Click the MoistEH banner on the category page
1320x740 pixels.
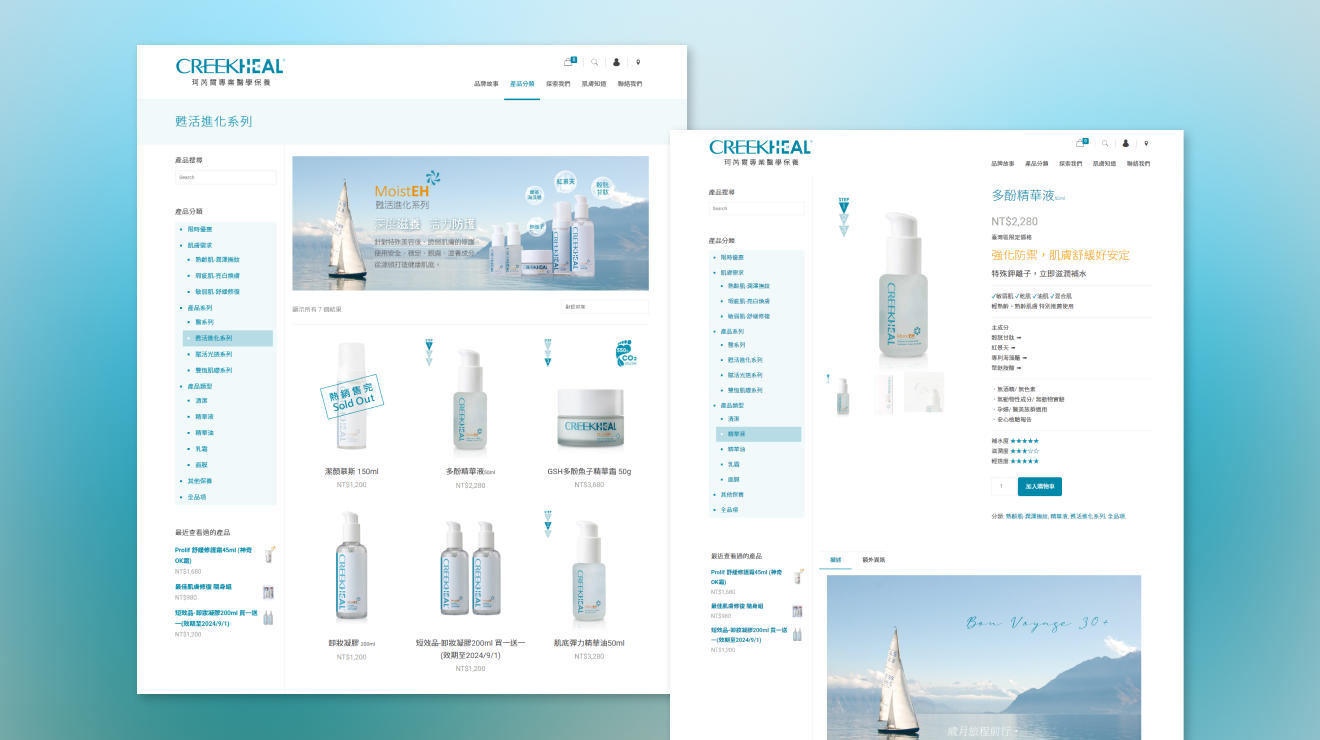coord(470,223)
